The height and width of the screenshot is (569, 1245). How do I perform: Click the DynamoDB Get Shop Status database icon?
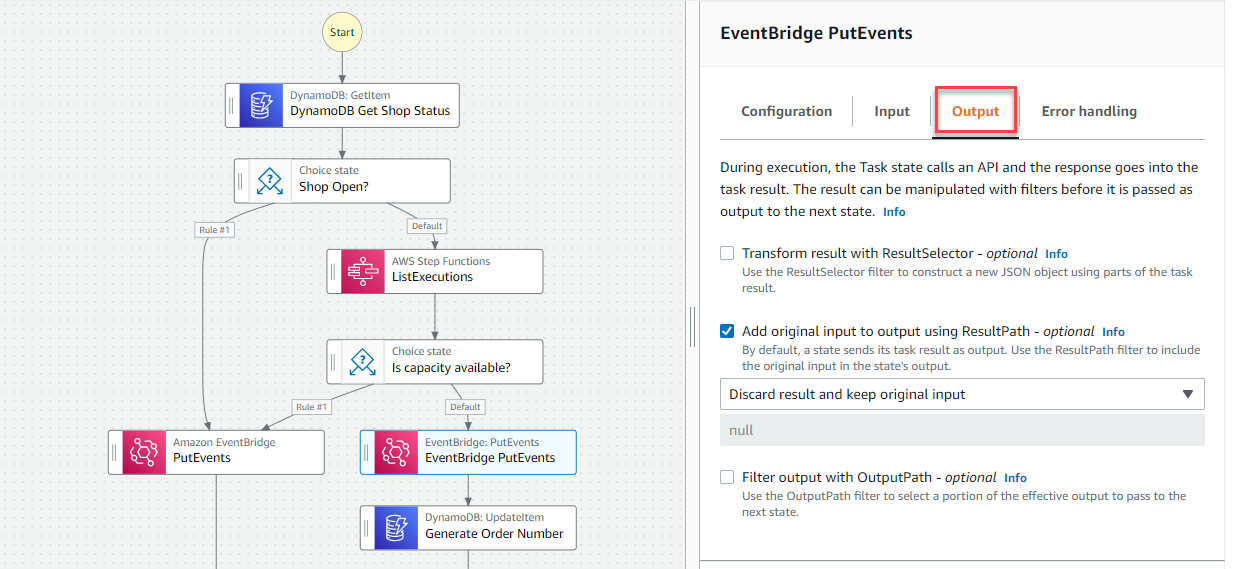261,105
